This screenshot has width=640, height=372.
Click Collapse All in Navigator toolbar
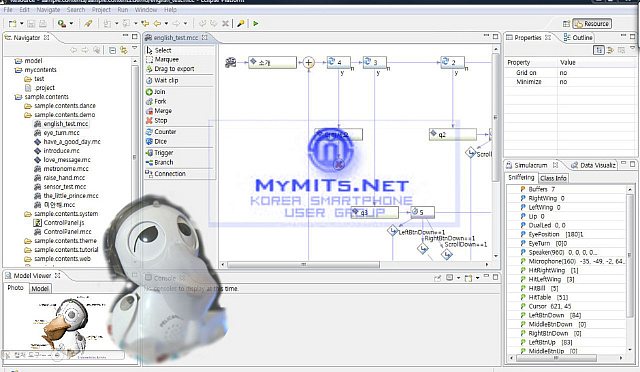tap(112, 50)
